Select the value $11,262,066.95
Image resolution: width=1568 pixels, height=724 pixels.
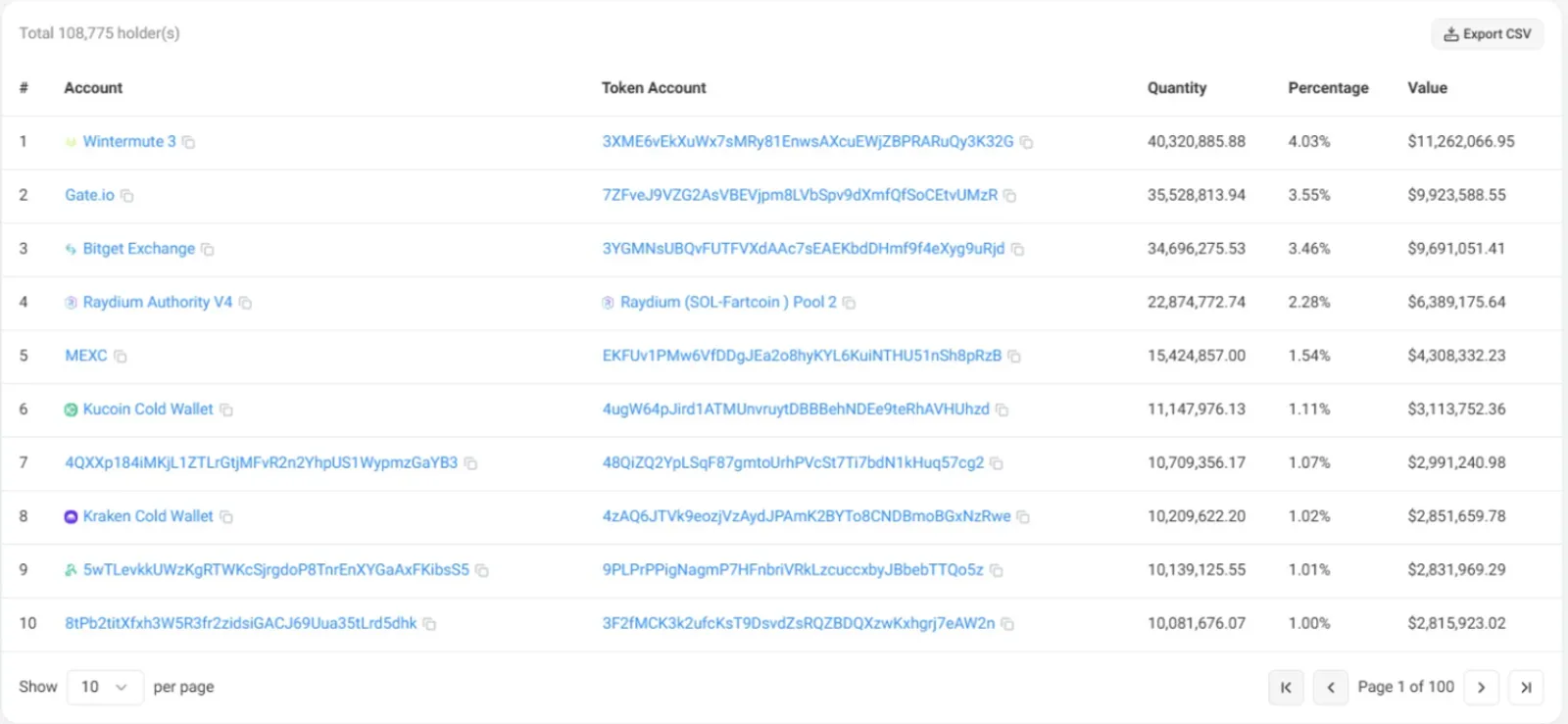(x=1461, y=141)
